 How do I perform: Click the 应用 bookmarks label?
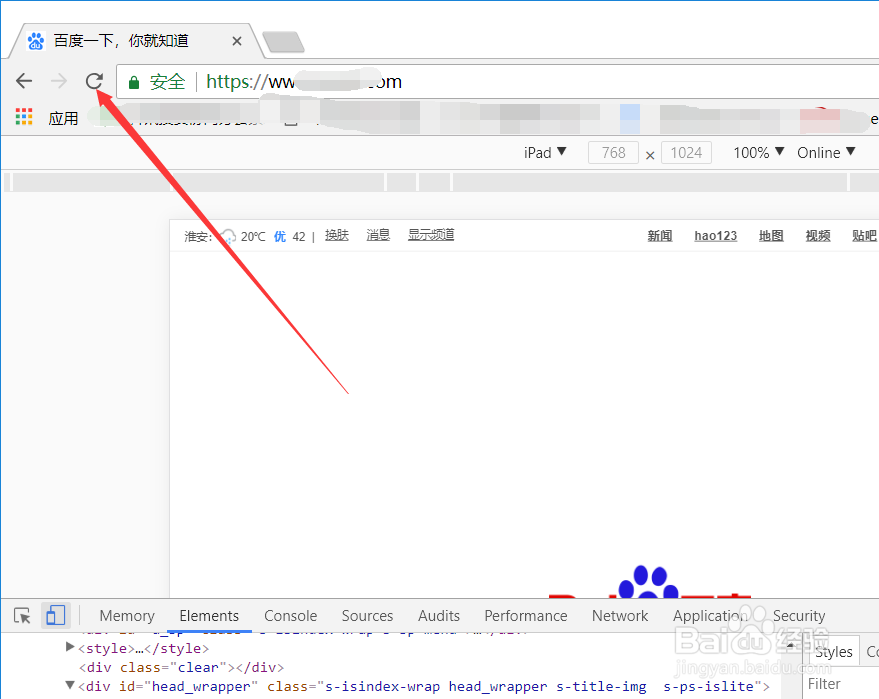pyautogui.click(x=63, y=118)
